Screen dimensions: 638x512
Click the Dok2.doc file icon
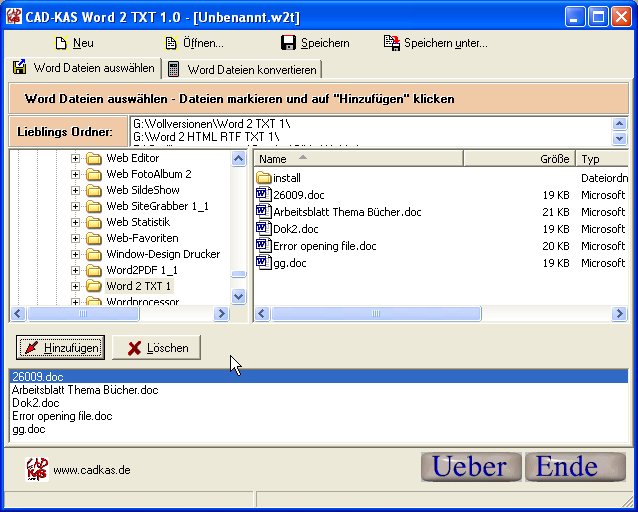coord(264,229)
